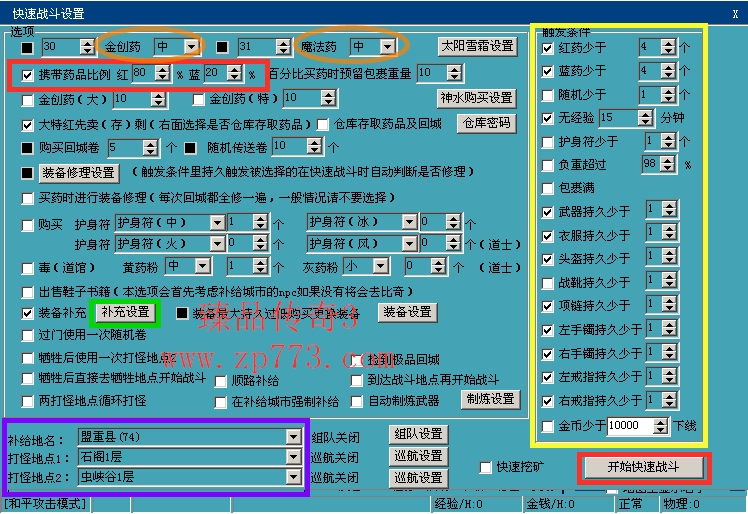Uncheck the 红药少于 trigger checkbox
The height and width of the screenshot is (514, 748).
tap(547, 46)
